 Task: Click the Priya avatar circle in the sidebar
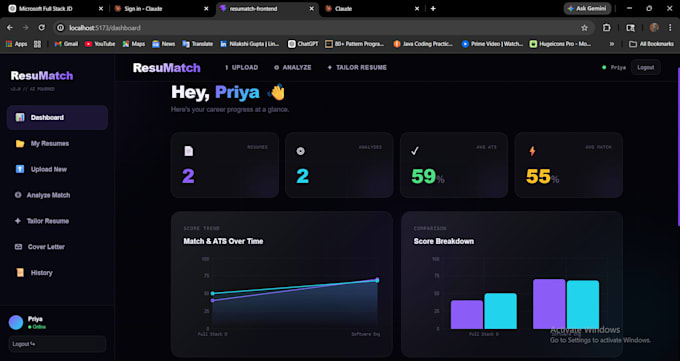[16, 322]
